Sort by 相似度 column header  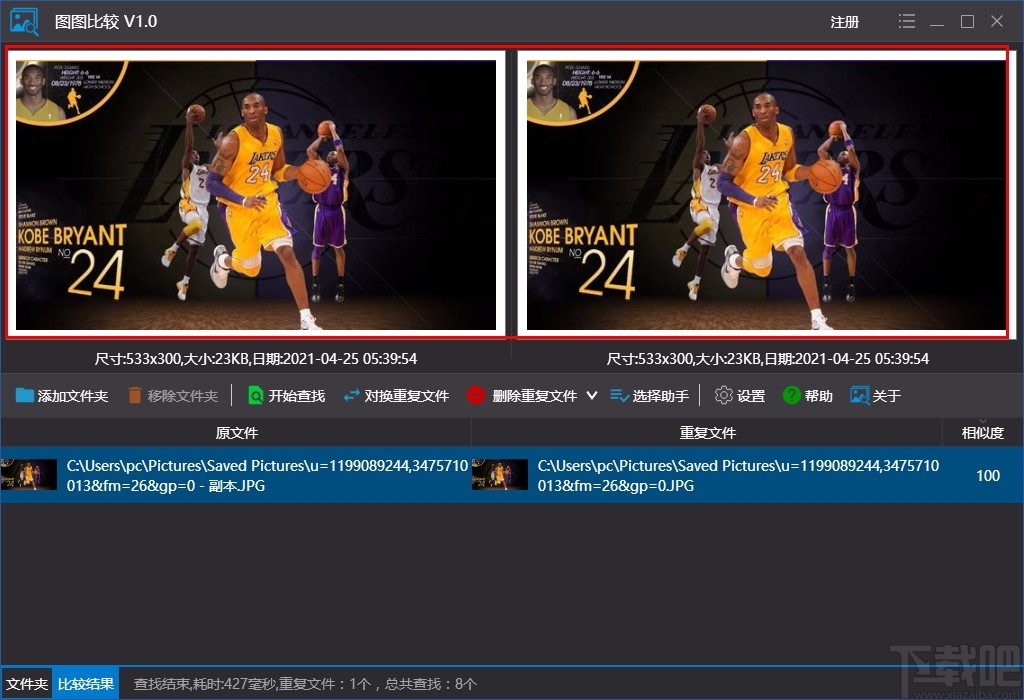(983, 433)
